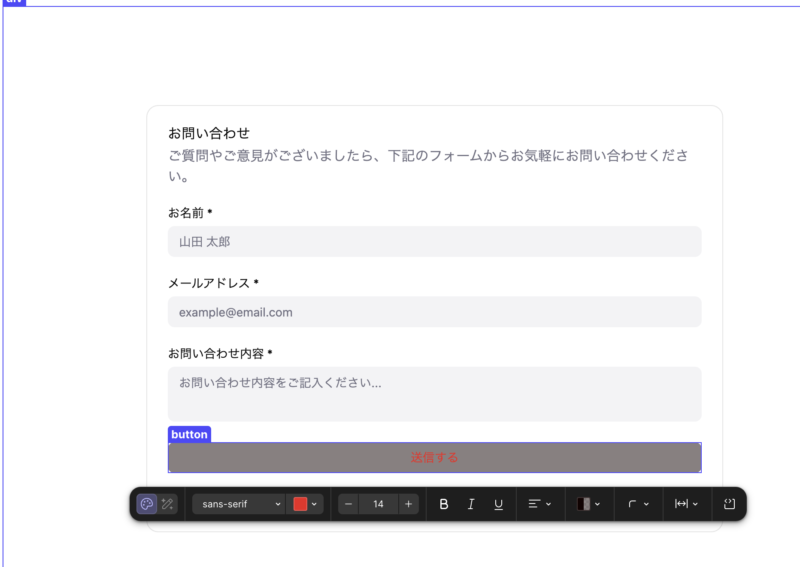The width and height of the screenshot is (800, 567).
Task: Decrease font size with minus button
Action: (x=349, y=504)
